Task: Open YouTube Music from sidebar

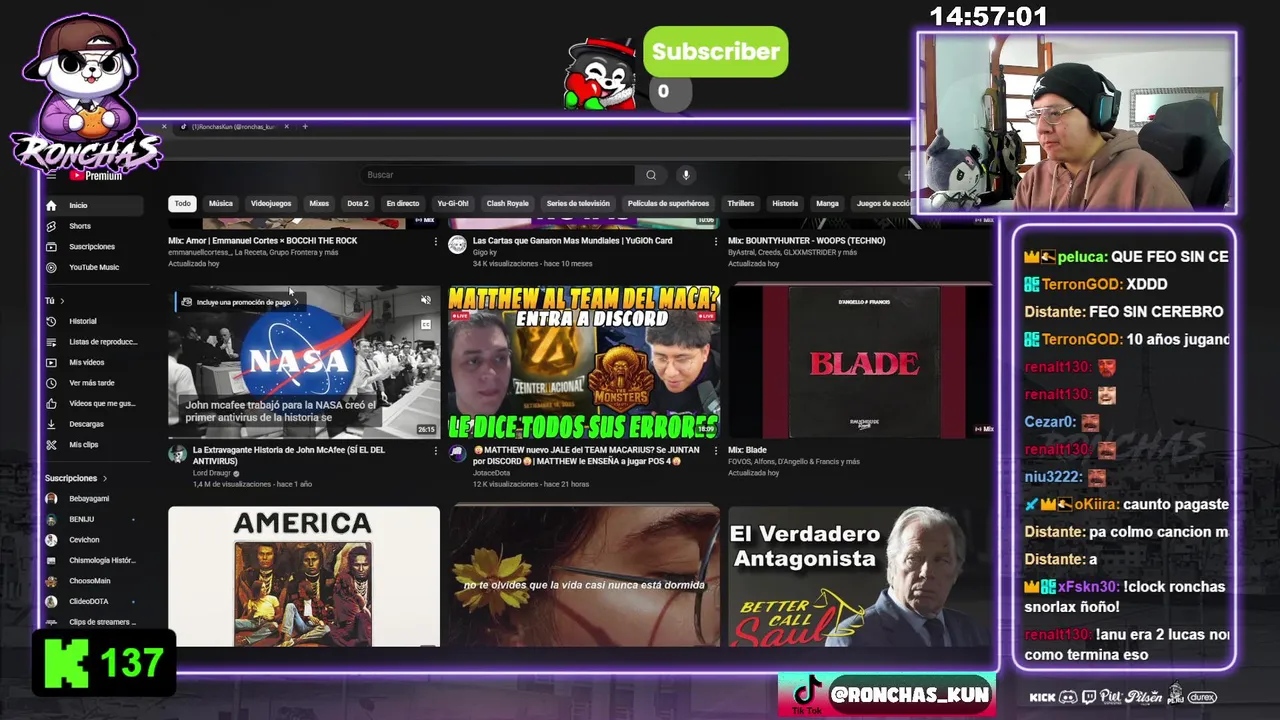Action: pyautogui.click(x=95, y=267)
